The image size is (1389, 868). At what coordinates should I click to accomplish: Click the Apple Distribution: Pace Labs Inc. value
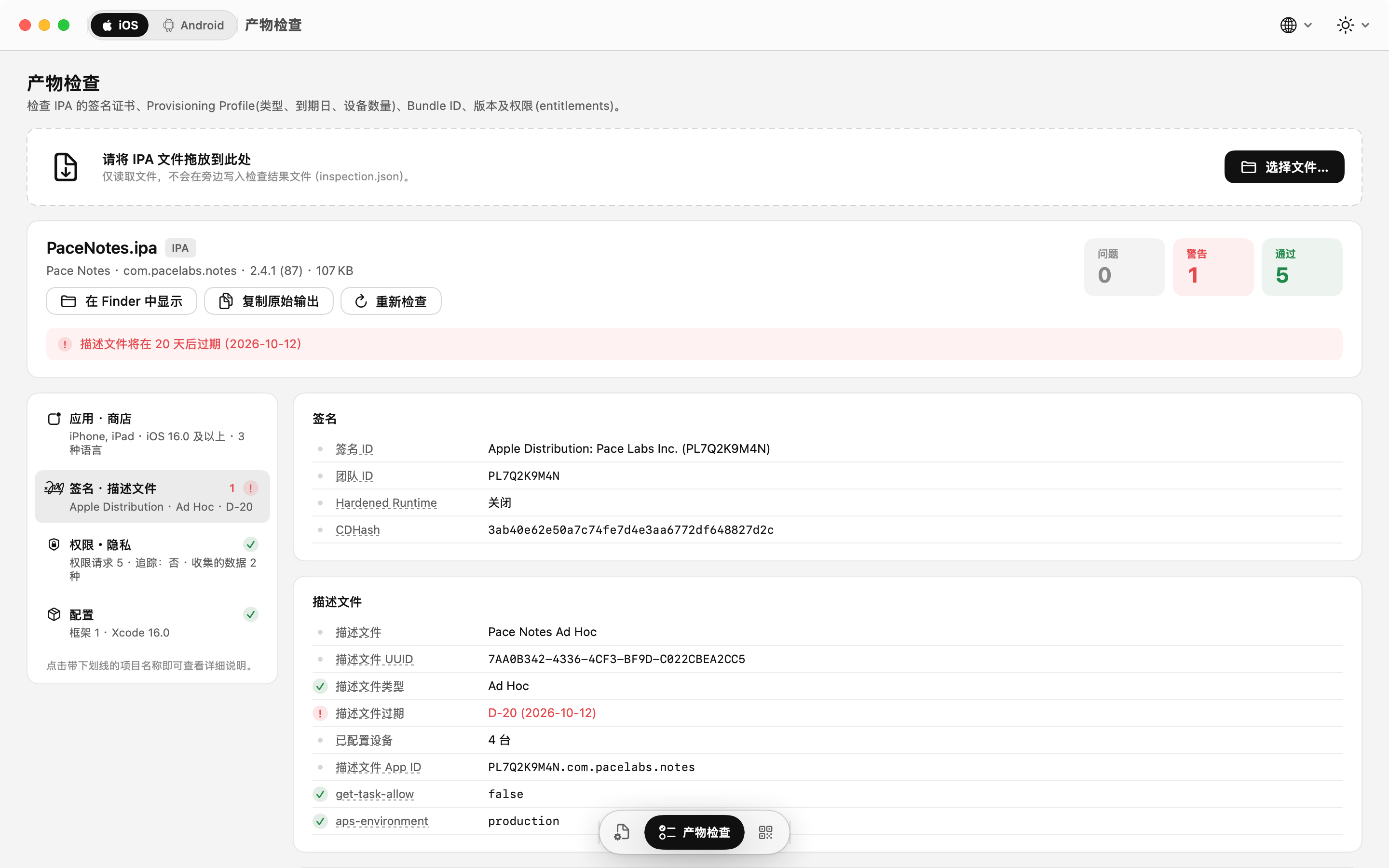[x=629, y=449]
